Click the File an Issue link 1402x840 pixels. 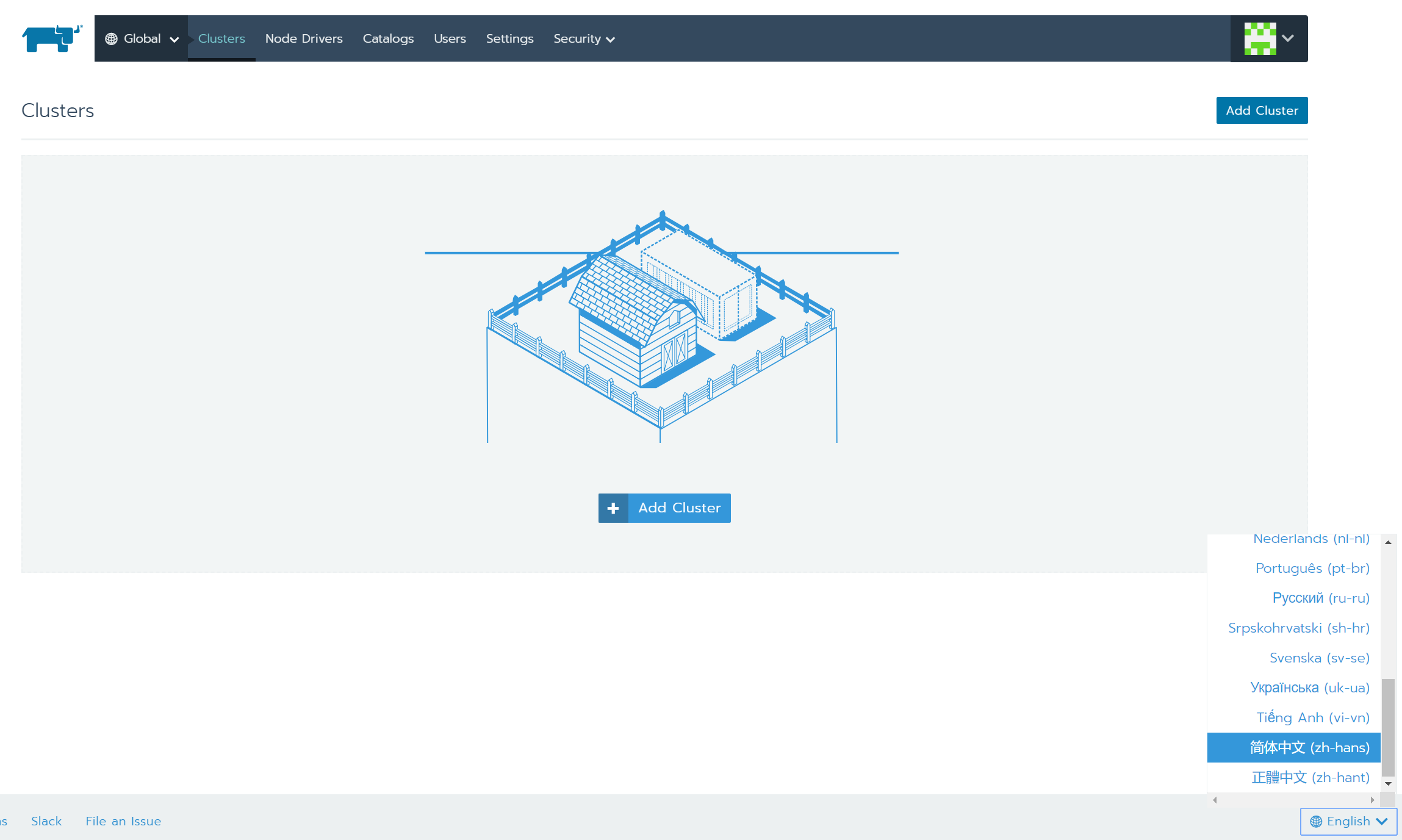[123, 822]
